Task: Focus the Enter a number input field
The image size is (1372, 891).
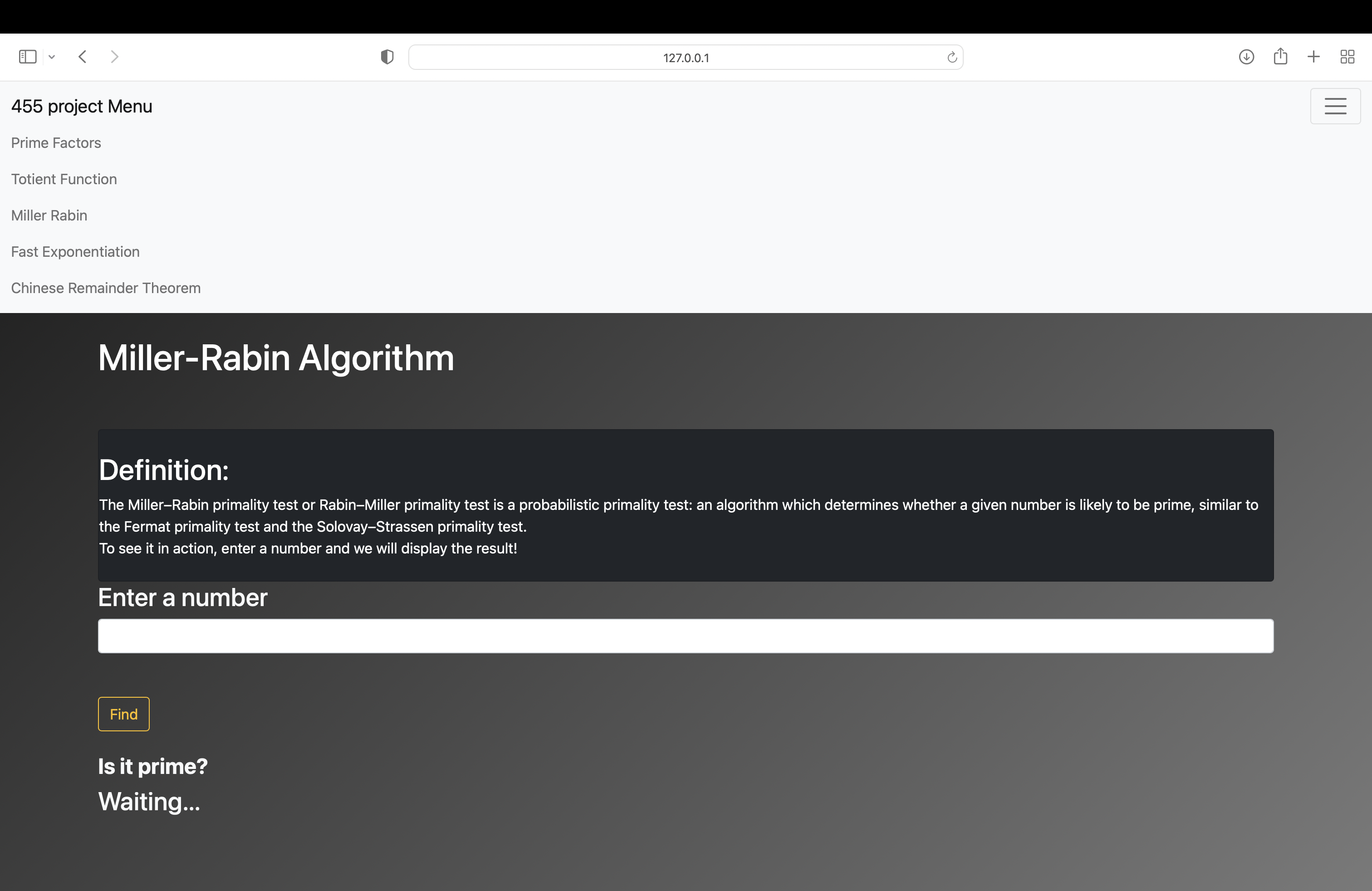Action: point(686,636)
